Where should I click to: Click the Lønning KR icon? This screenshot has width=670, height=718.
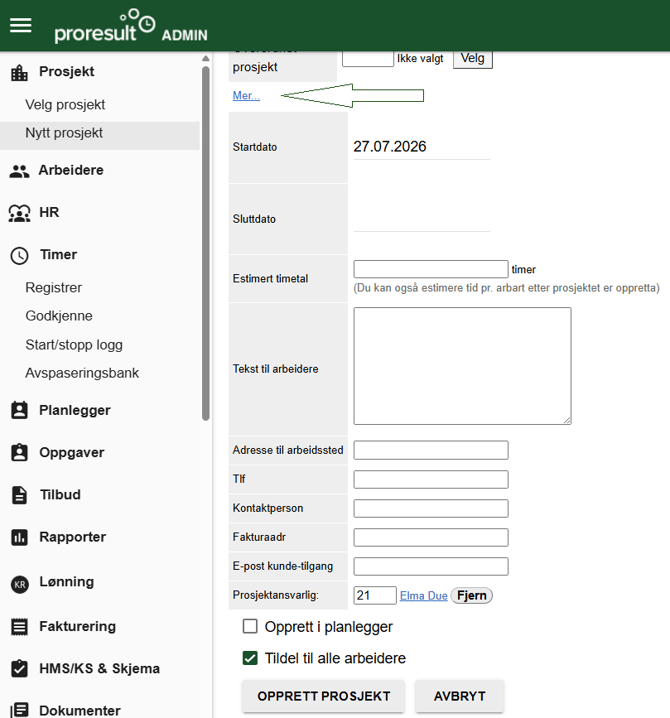20,584
